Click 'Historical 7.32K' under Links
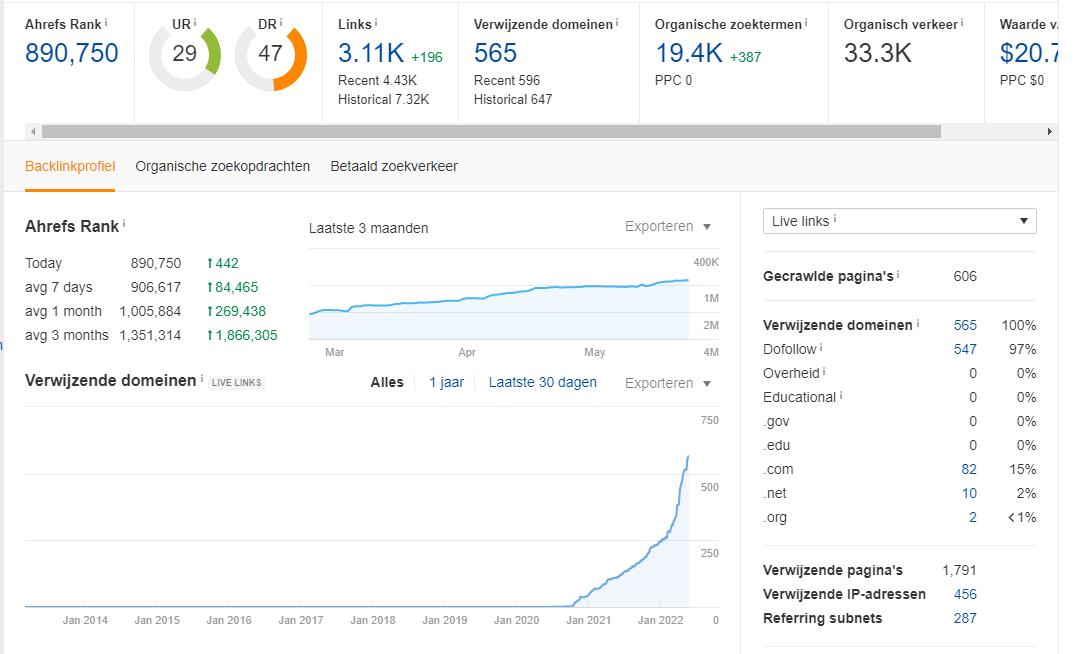 point(384,100)
